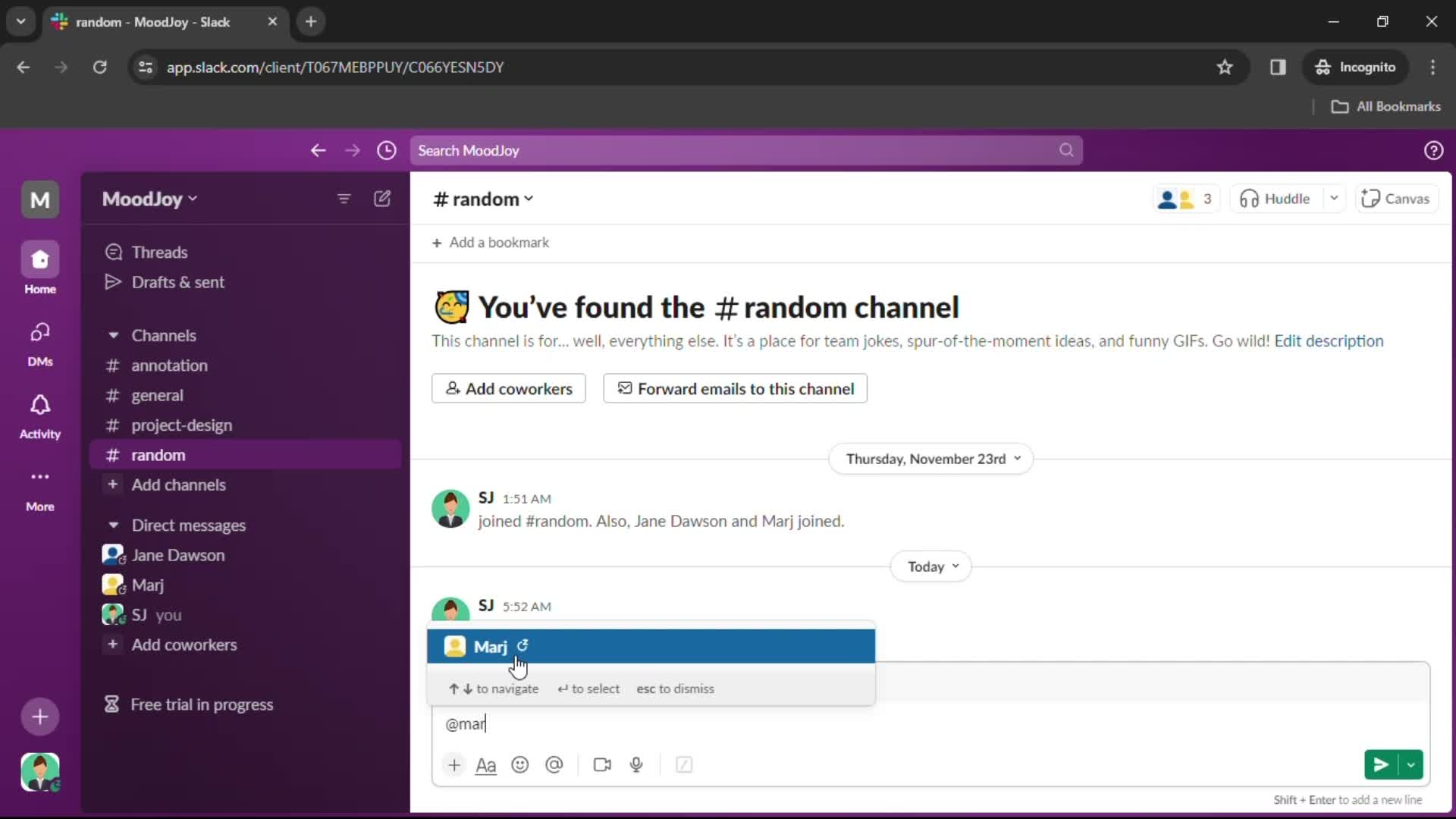This screenshot has width=1456, height=819.
Task: Open Chrome three-dot menu
Action: (1432, 67)
